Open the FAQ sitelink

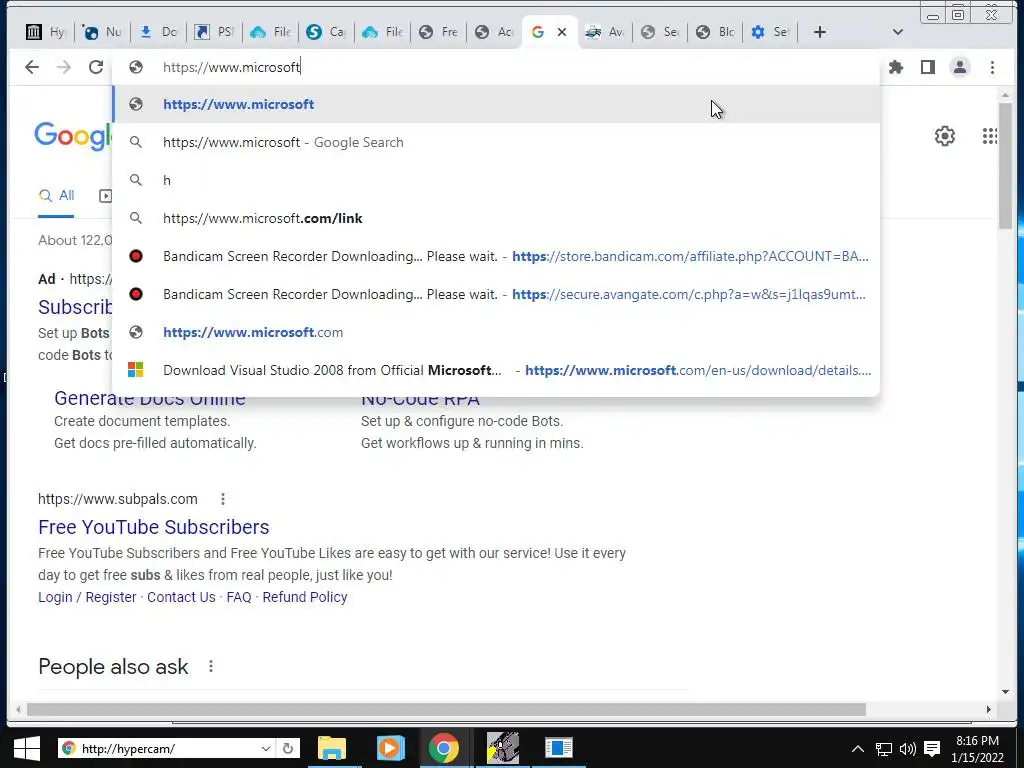[x=239, y=597]
